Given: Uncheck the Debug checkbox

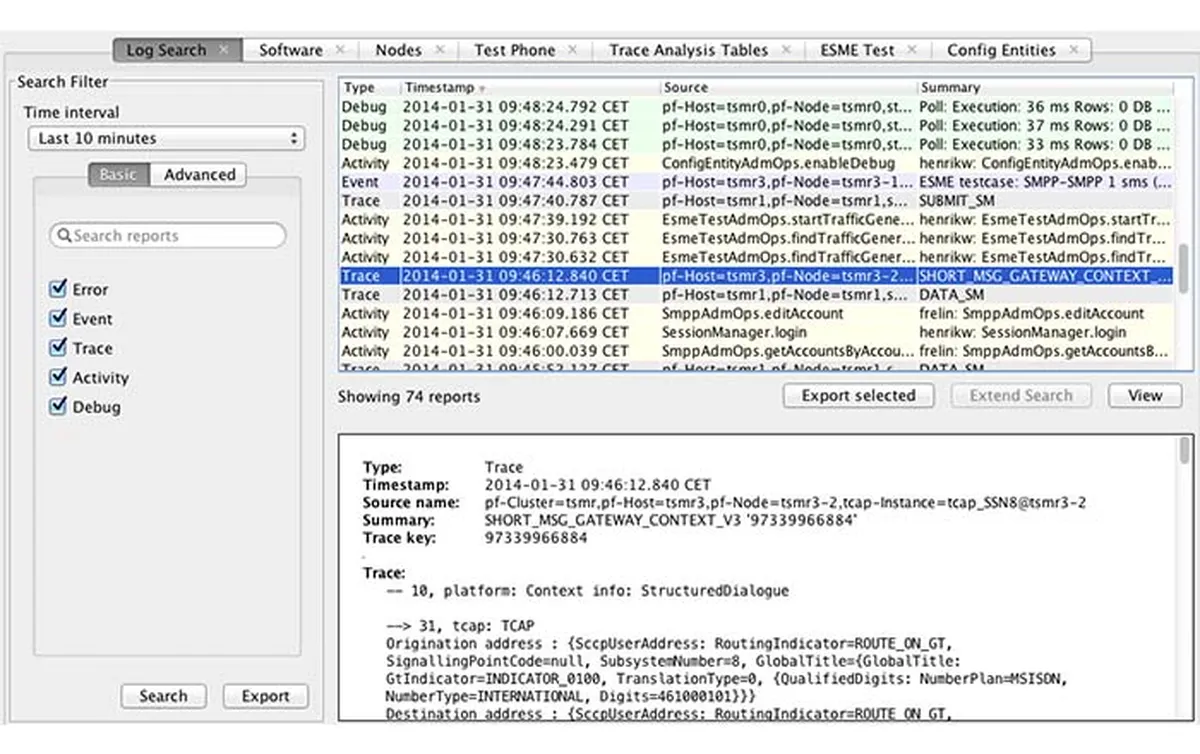Looking at the screenshot, I should point(57,407).
